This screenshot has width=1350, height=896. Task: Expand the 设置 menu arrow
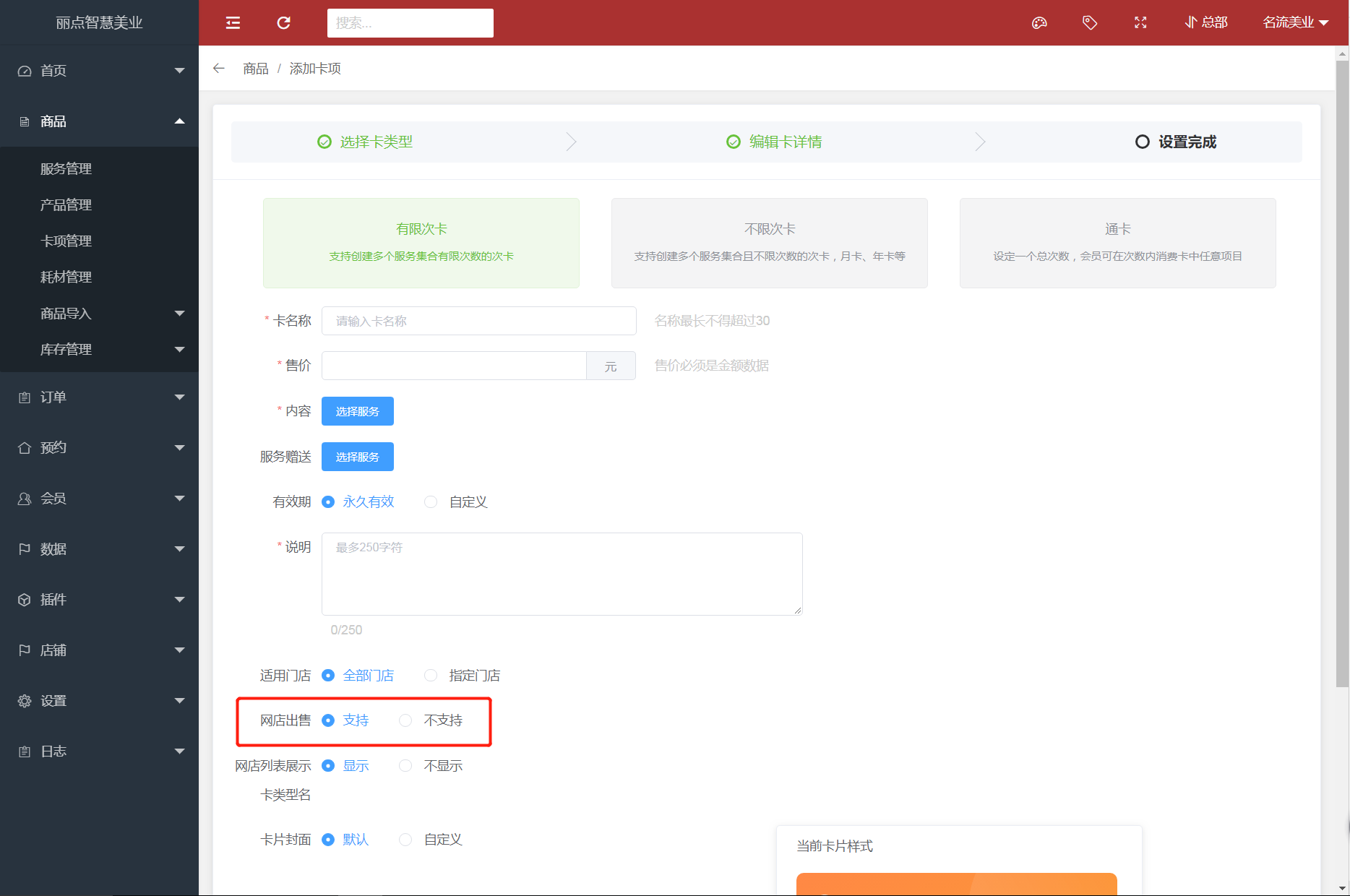pos(180,701)
